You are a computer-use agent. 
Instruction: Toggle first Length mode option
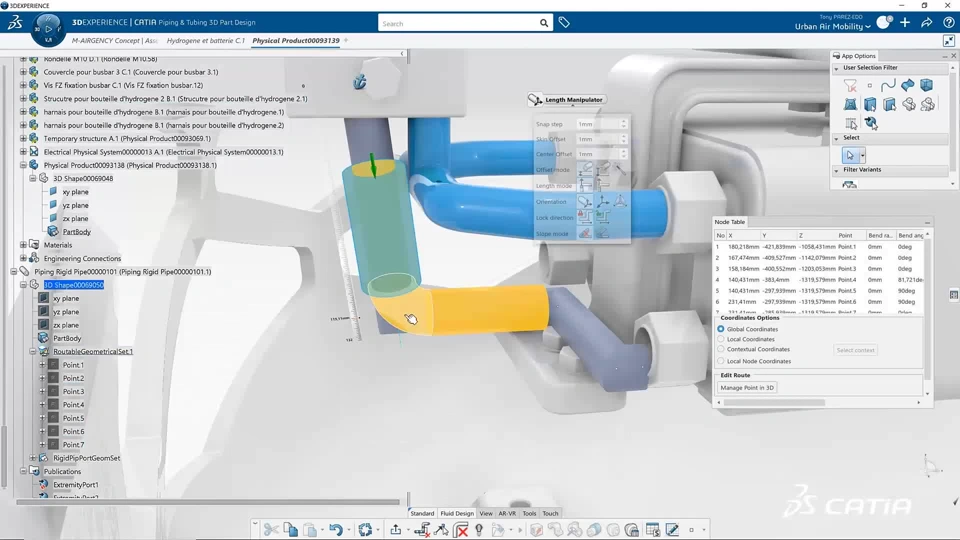(x=585, y=186)
